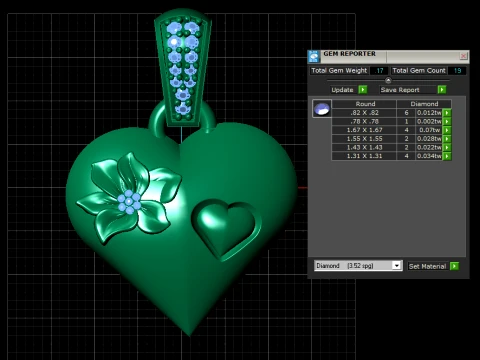Click the 0.012tw weight cell
Viewport: 480px width, 360px height.
pos(429,113)
